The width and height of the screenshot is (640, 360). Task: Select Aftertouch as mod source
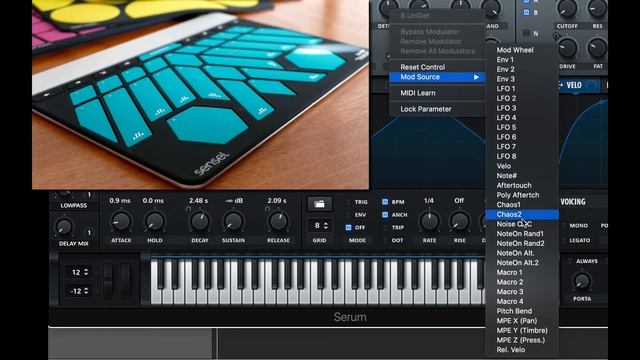(x=522, y=185)
